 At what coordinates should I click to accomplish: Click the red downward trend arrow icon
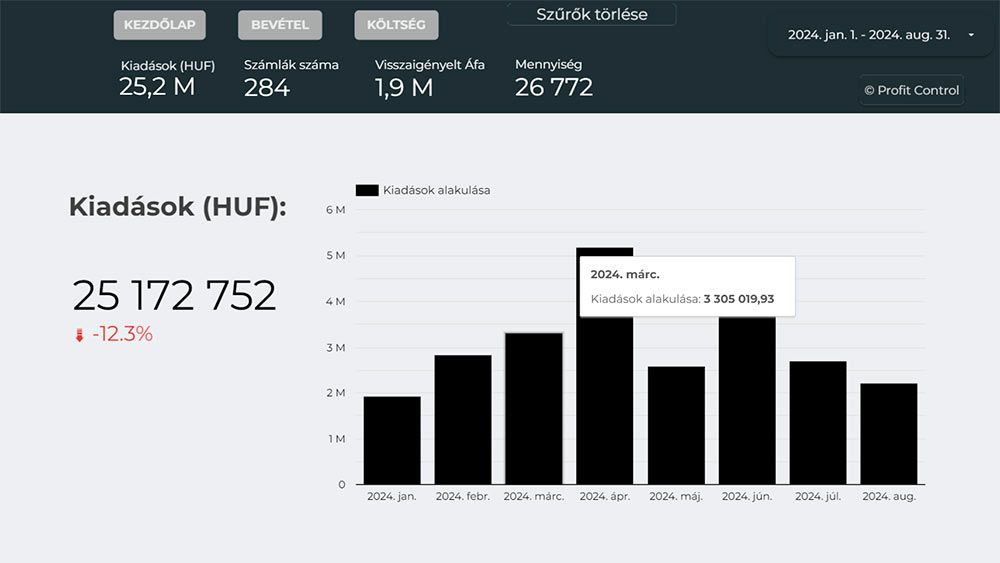[80, 336]
